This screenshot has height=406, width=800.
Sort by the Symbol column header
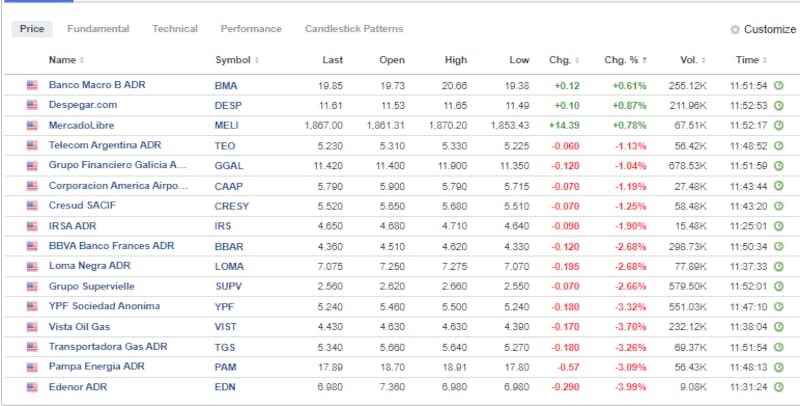[232, 60]
